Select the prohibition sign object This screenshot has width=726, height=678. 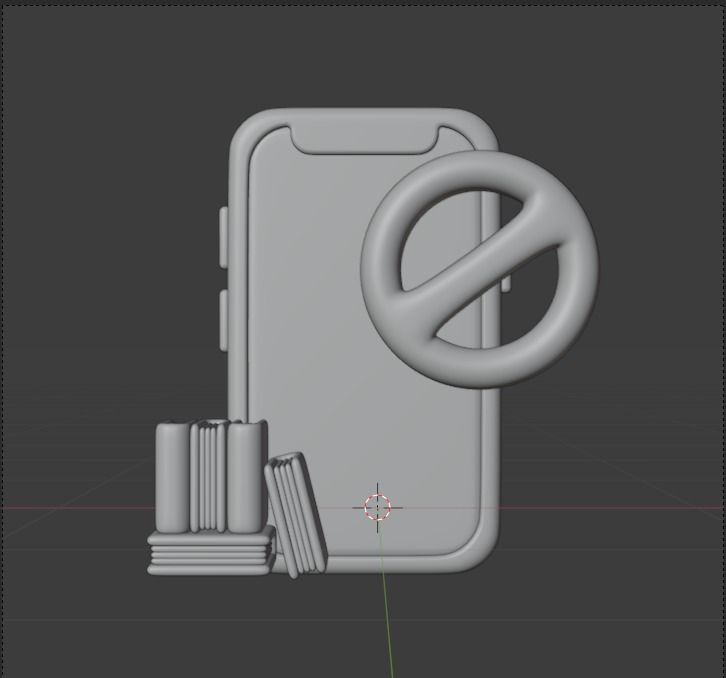[480, 269]
